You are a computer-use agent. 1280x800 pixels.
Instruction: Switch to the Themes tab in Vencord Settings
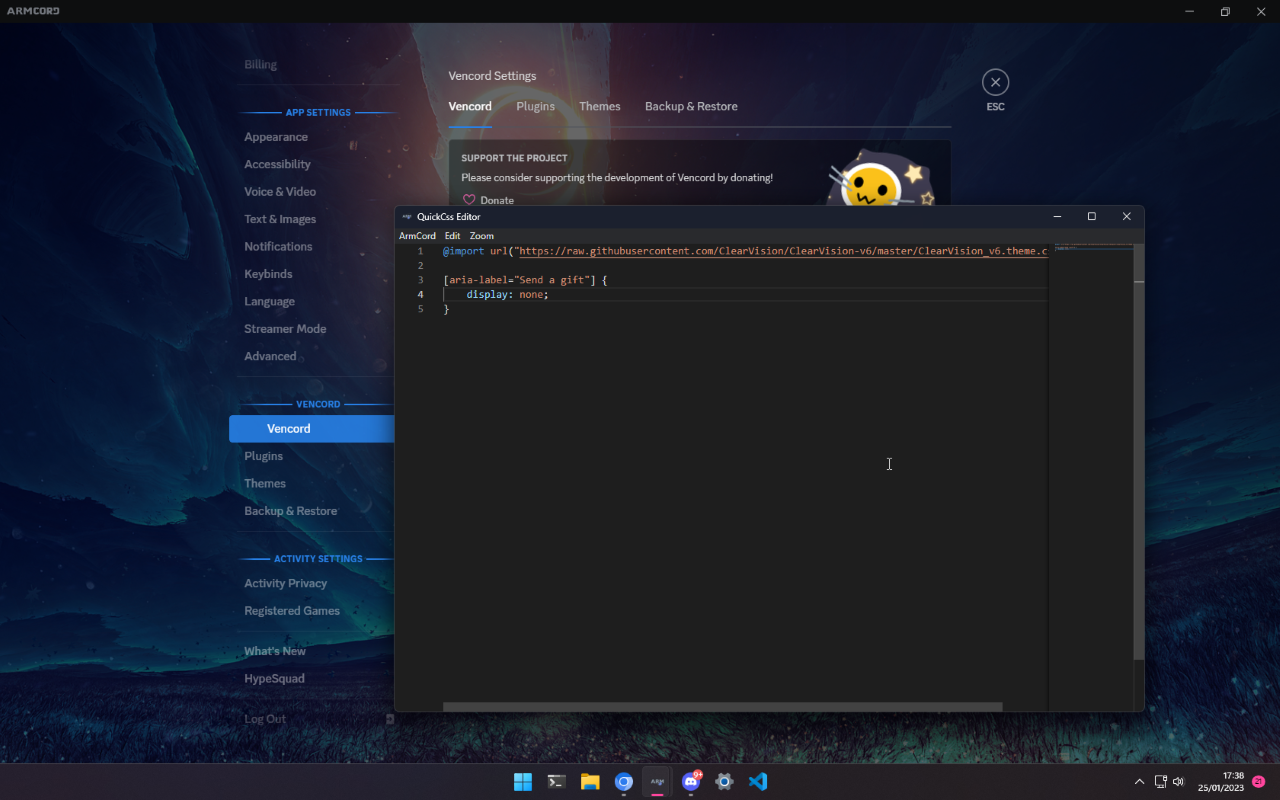599,106
